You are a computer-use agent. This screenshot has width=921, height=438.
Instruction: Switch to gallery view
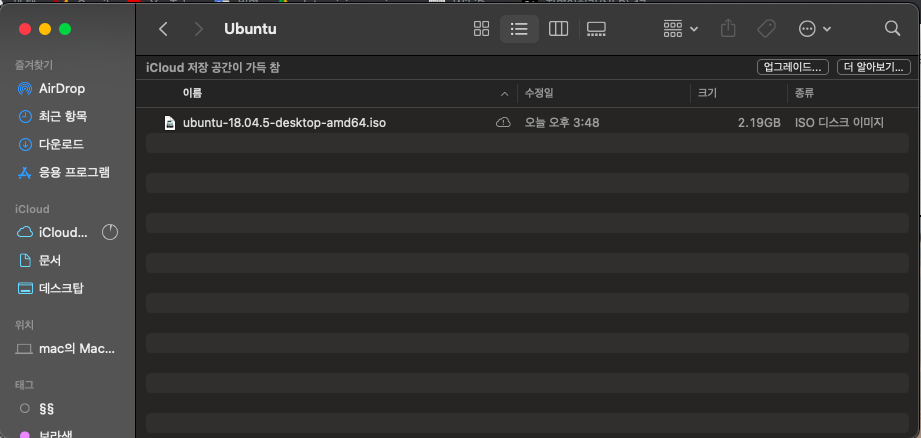click(x=596, y=29)
